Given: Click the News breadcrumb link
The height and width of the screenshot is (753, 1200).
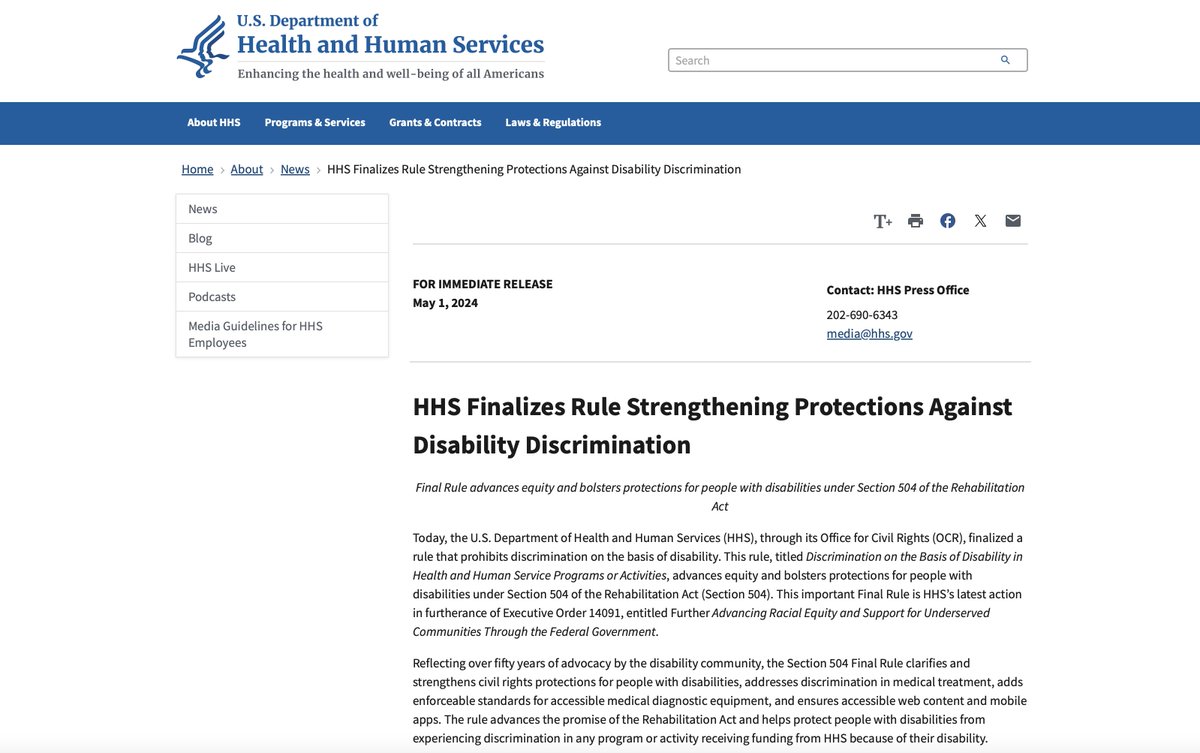Looking at the screenshot, I should (x=295, y=169).
